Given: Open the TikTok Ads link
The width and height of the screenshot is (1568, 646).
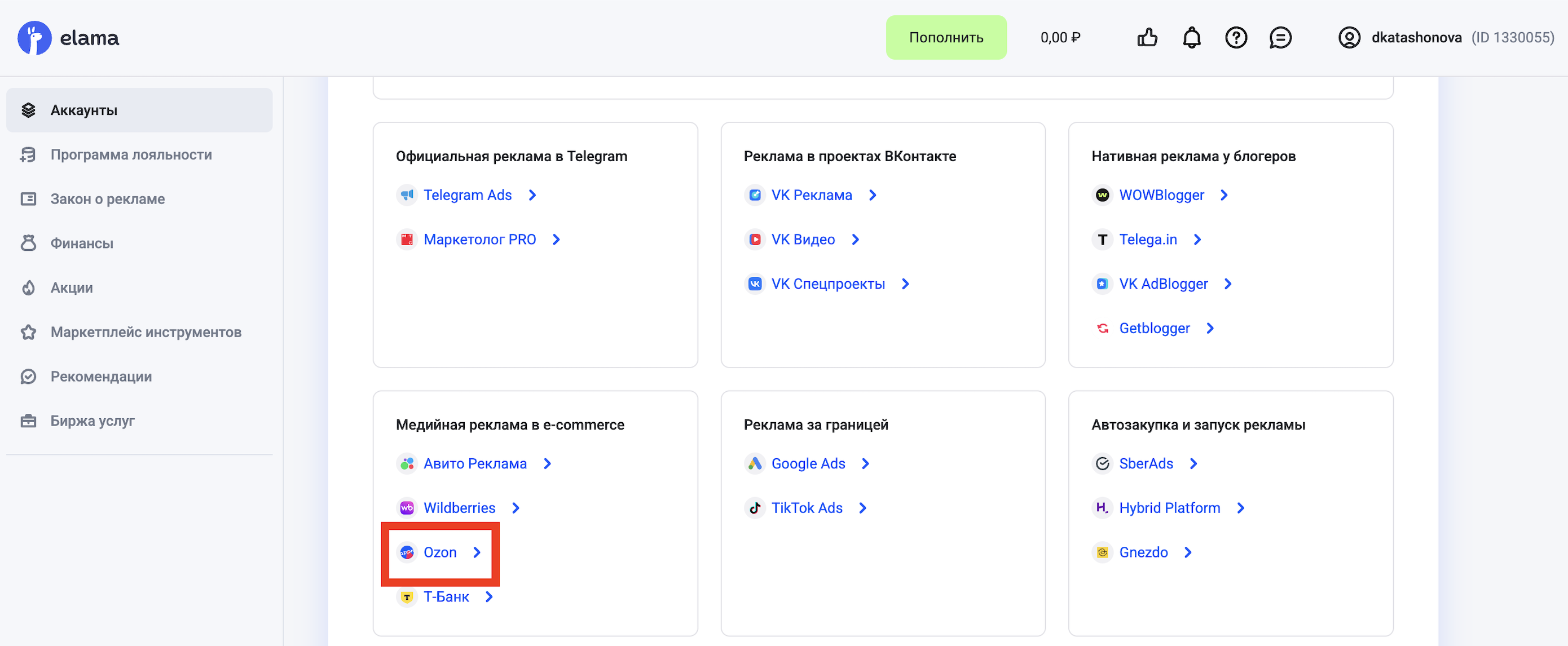Looking at the screenshot, I should click(807, 508).
